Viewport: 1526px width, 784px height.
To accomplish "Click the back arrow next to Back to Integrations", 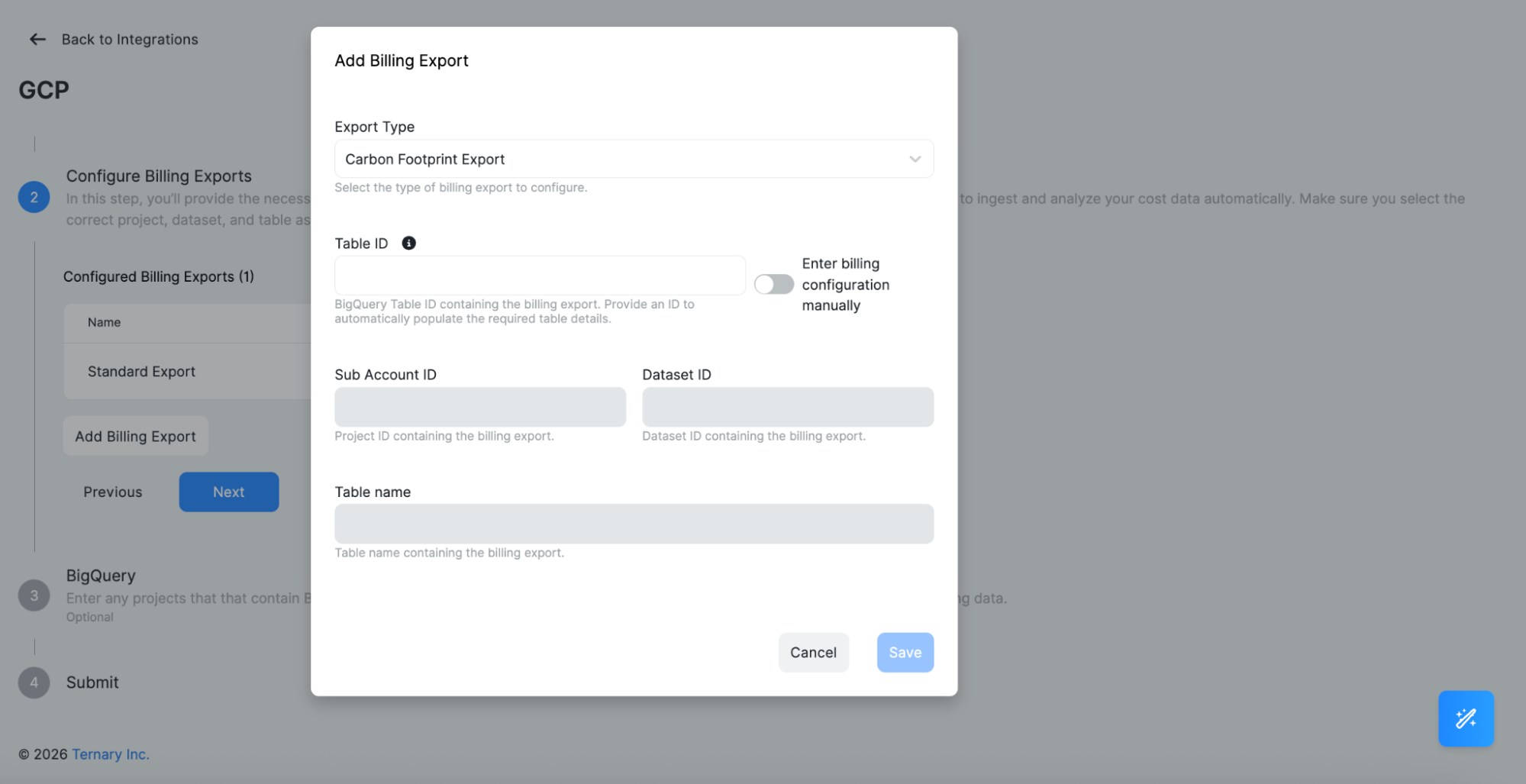I will click(37, 39).
